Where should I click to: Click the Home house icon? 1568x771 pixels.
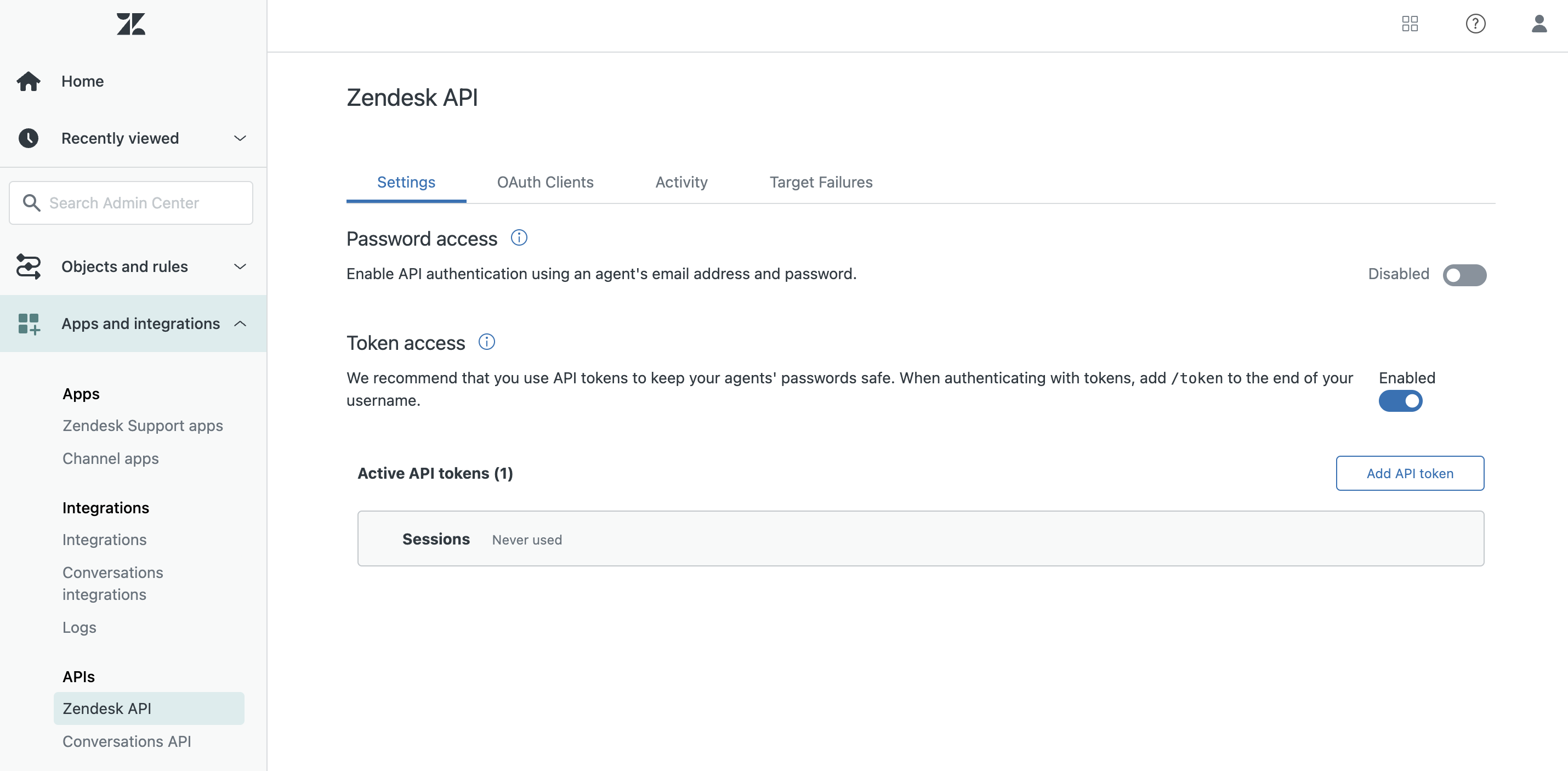click(29, 81)
